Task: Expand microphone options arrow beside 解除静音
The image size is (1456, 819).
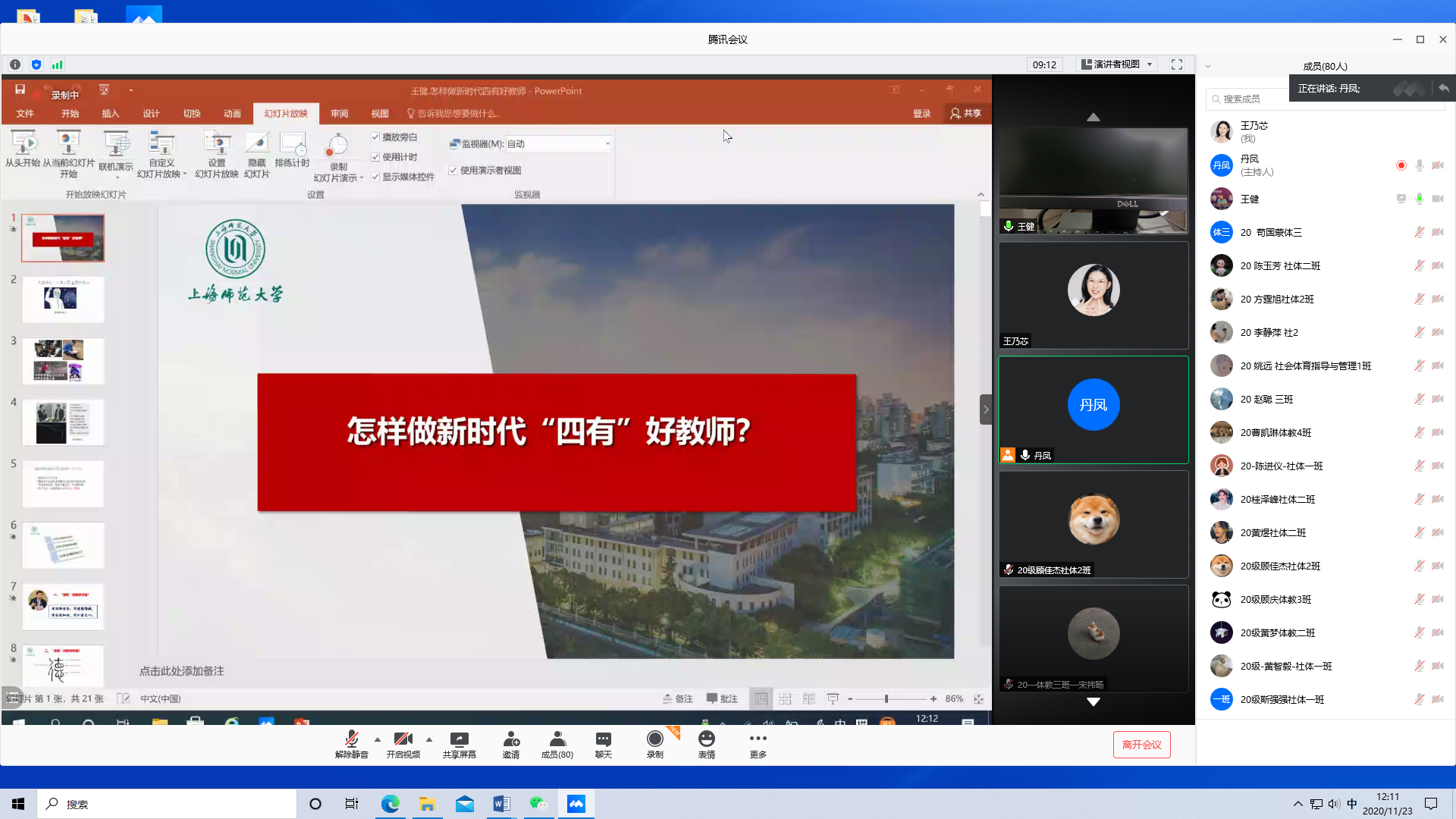Action: pyautogui.click(x=378, y=739)
